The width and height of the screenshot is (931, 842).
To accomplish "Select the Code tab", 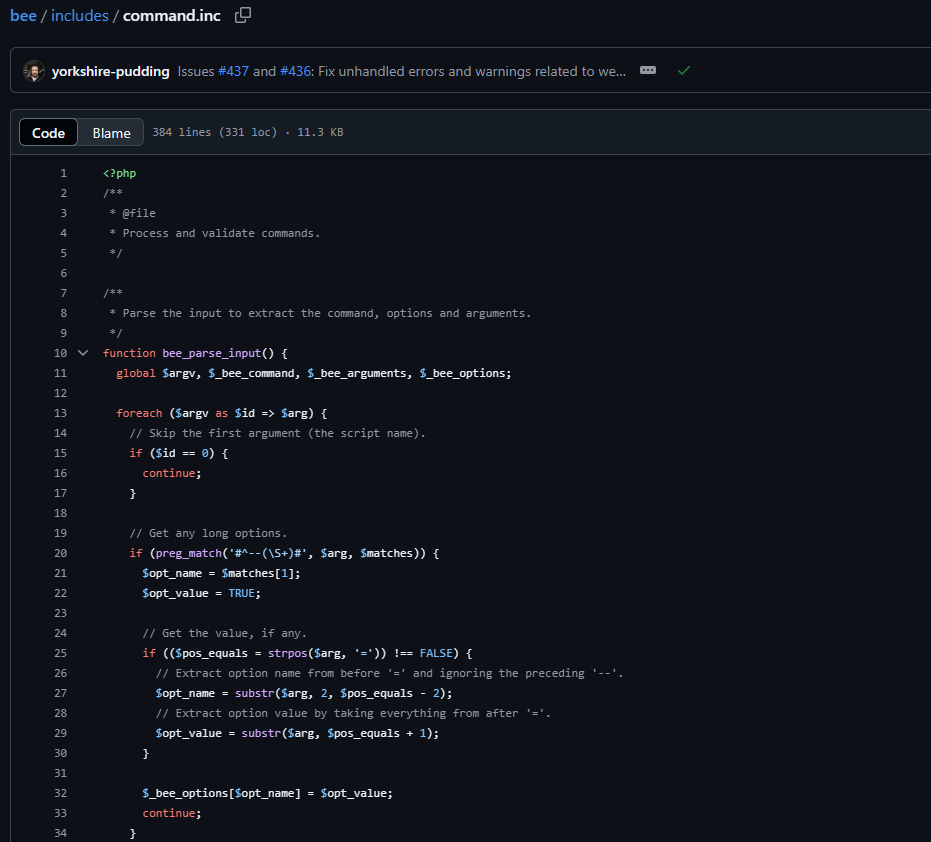I will click(48, 132).
